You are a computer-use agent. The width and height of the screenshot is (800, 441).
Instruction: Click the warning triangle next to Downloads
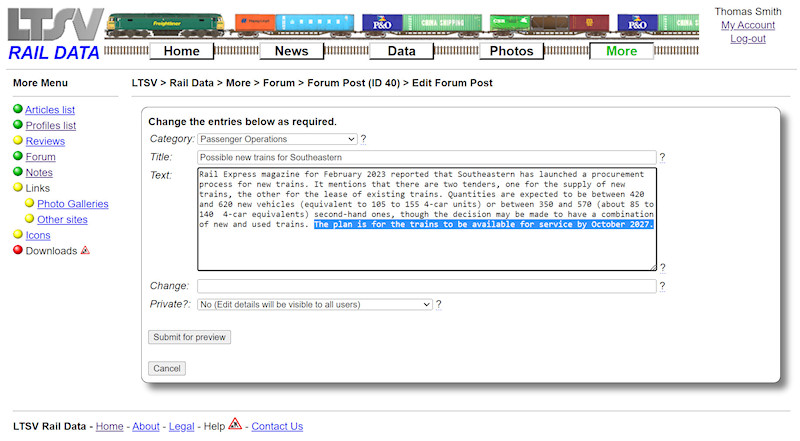[85, 250]
